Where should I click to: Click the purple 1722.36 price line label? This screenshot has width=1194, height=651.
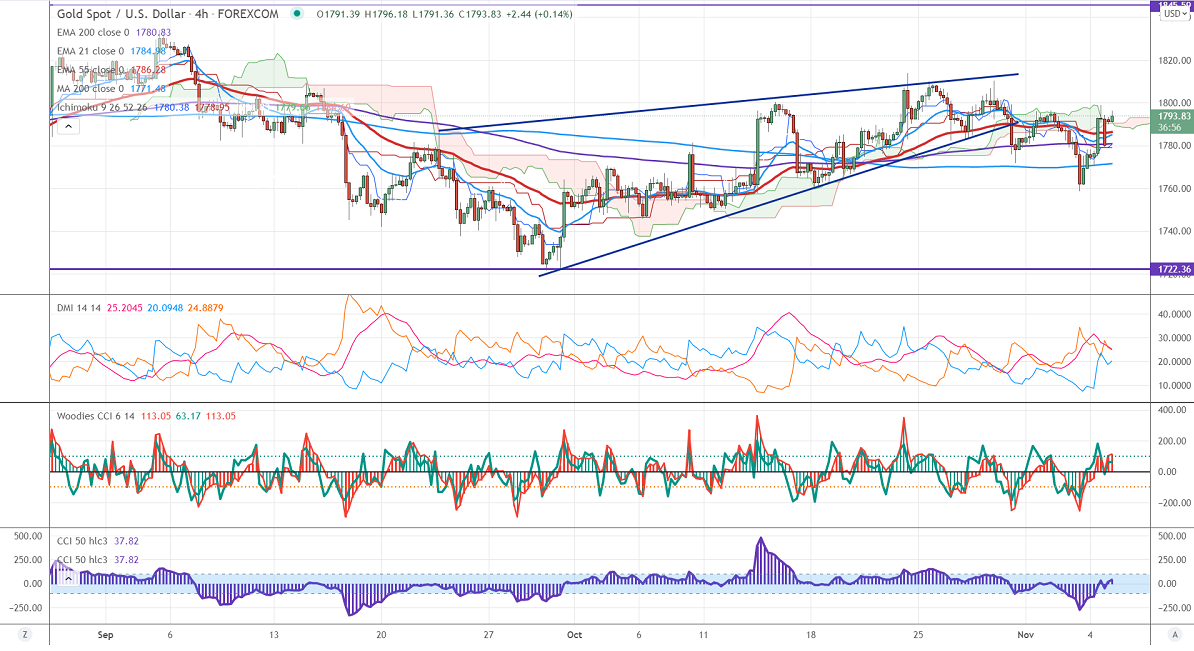tap(1173, 269)
